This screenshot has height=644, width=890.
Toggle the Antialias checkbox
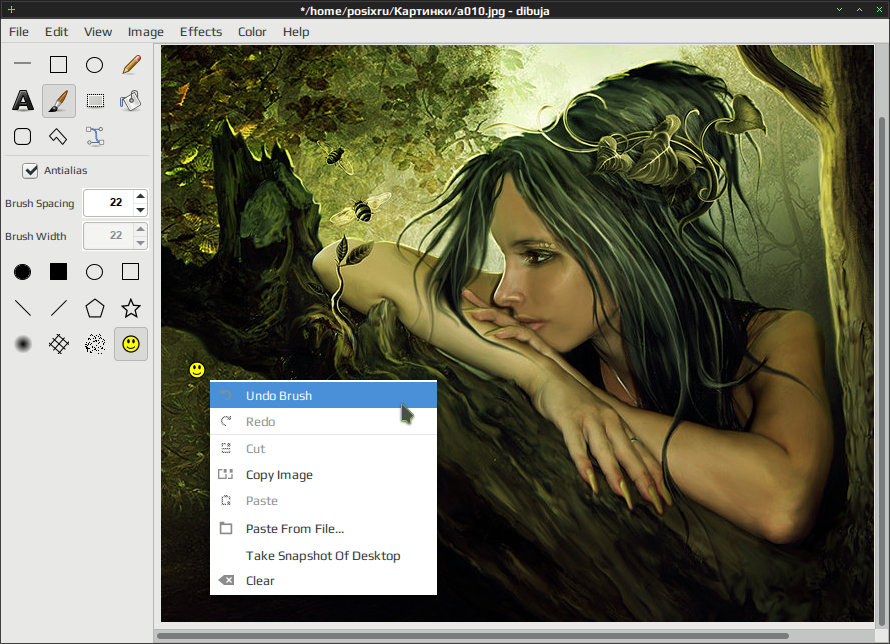tap(30, 170)
